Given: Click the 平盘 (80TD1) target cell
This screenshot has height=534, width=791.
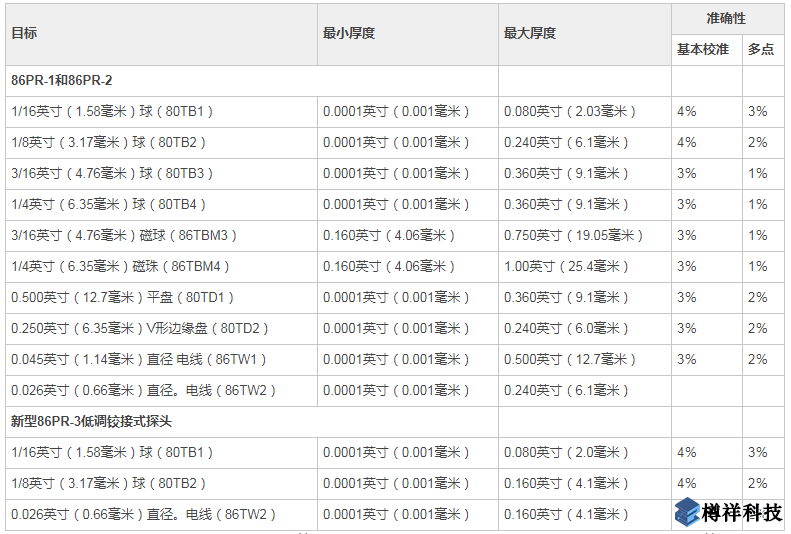Looking at the screenshot, I should 123,297.
